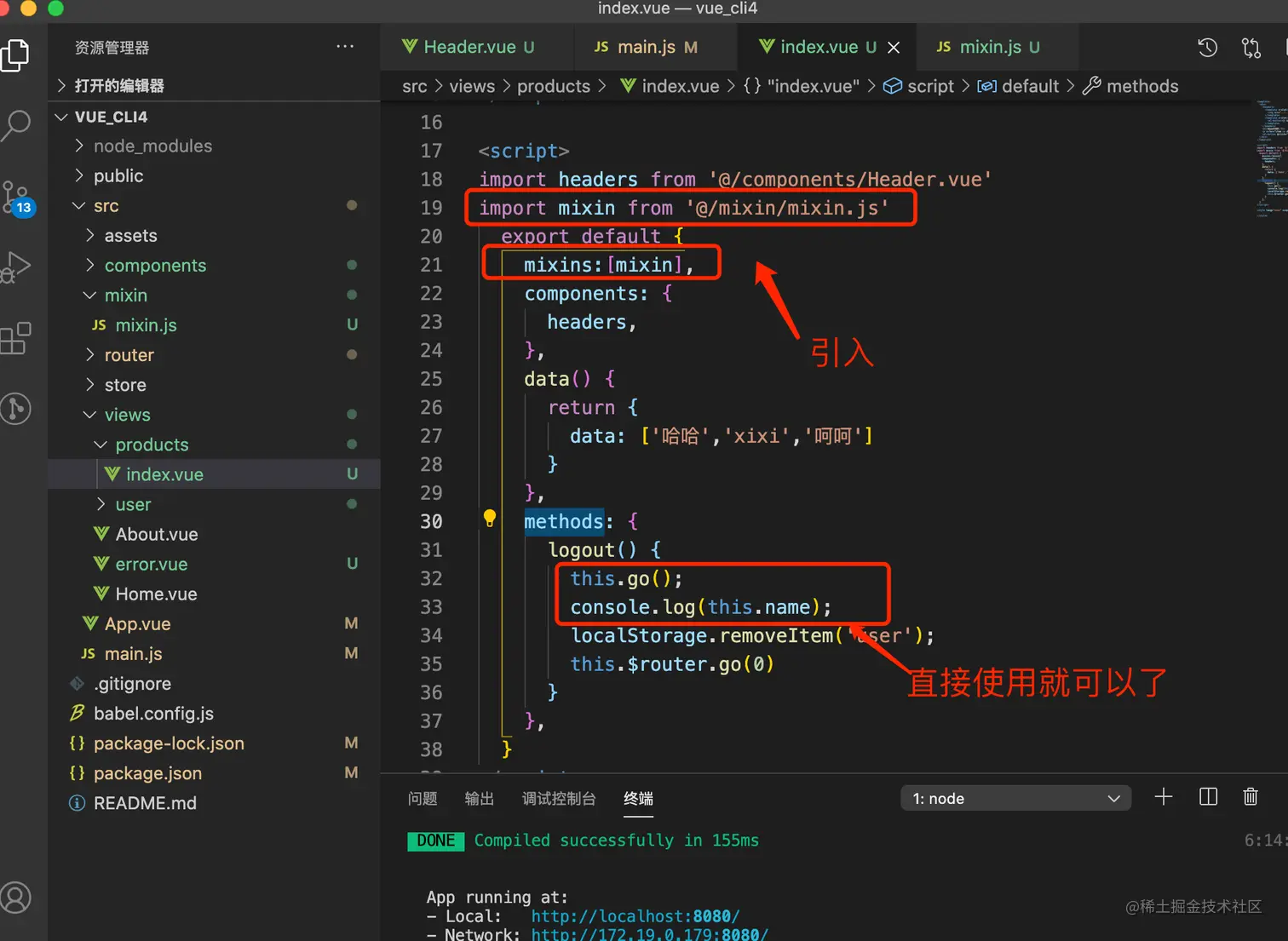Open main.js in the file tree
The width and height of the screenshot is (1288, 941).
[x=214, y=653]
